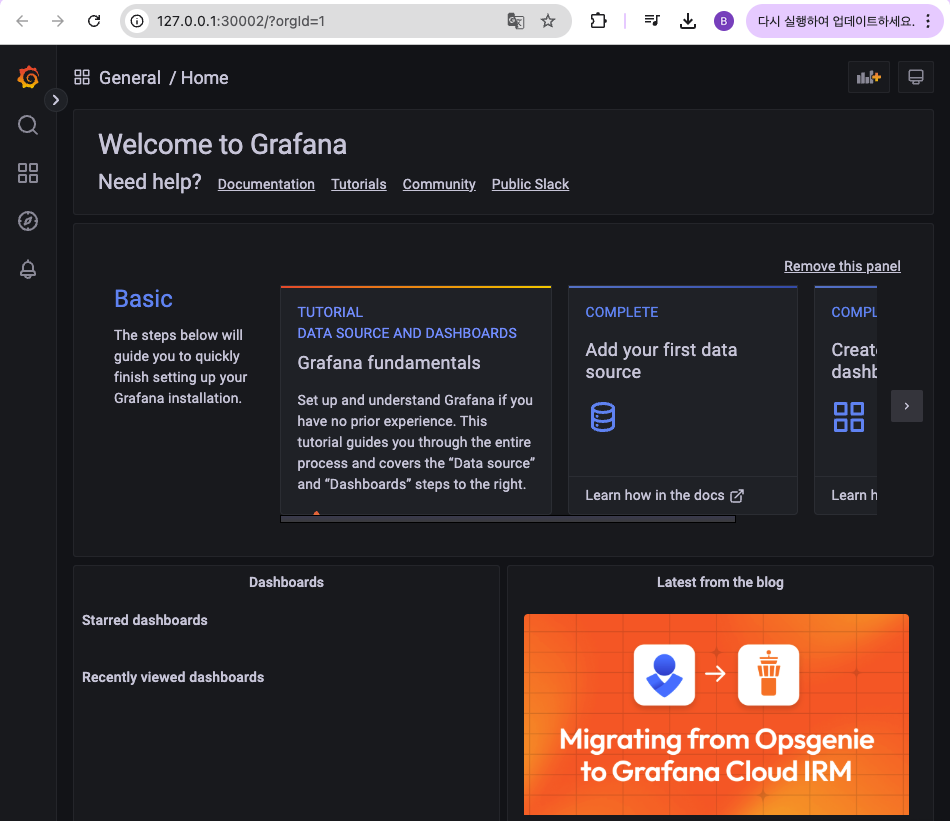Bookmark this page with the star icon

click(x=548, y=21)
